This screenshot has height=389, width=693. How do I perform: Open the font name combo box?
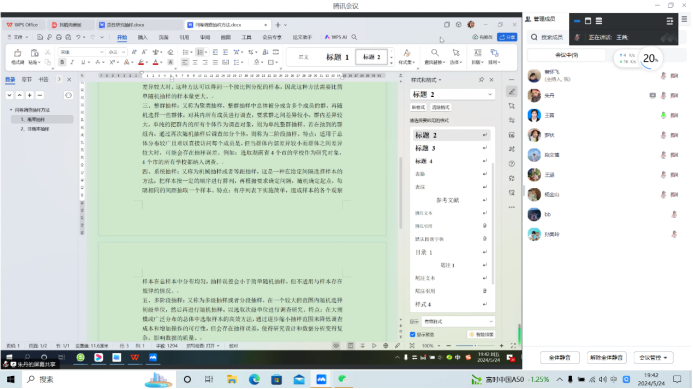tap(81, 52)
